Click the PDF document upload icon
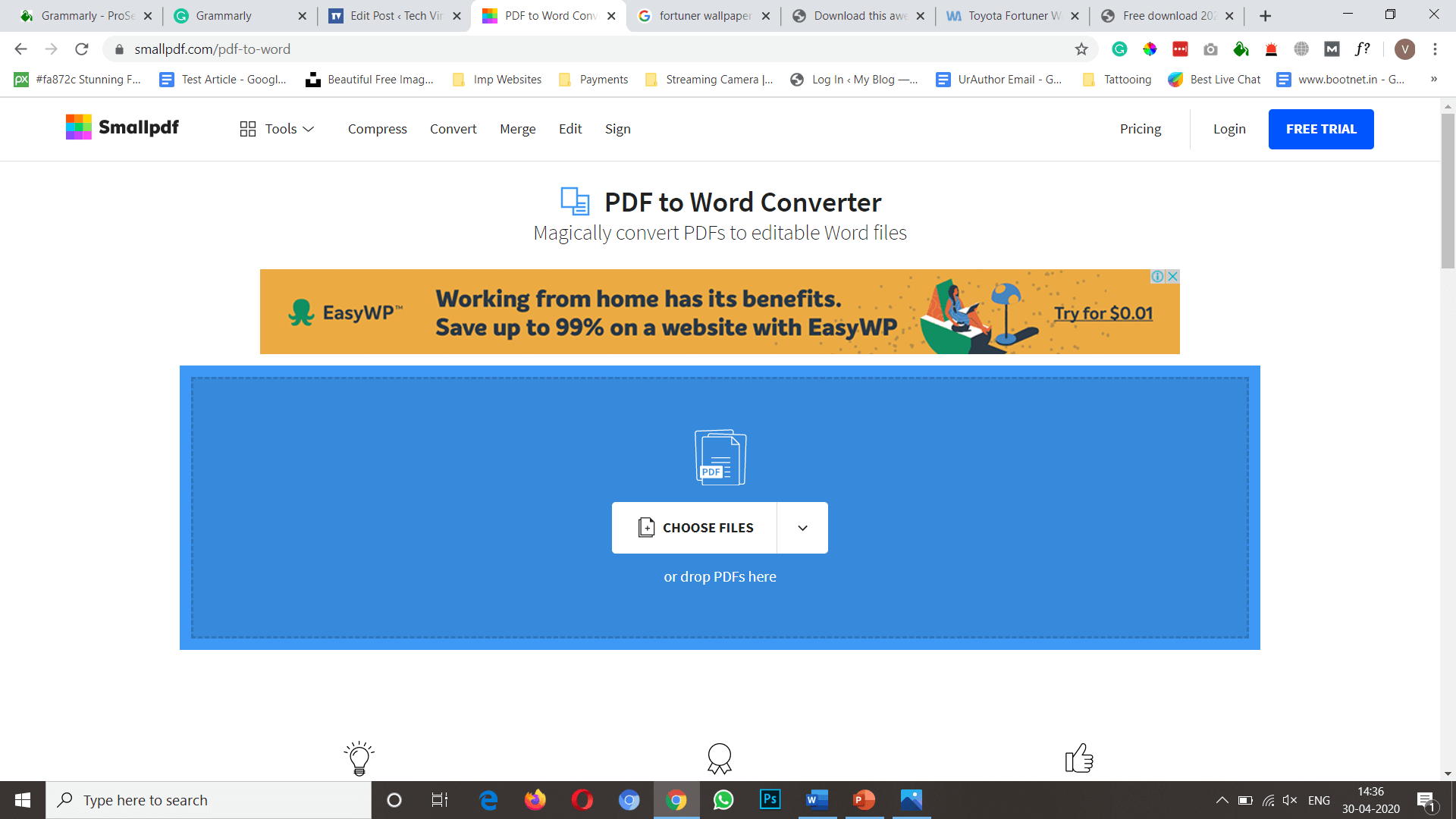This screenshot has height=819, width=1456. coord(719,457)
